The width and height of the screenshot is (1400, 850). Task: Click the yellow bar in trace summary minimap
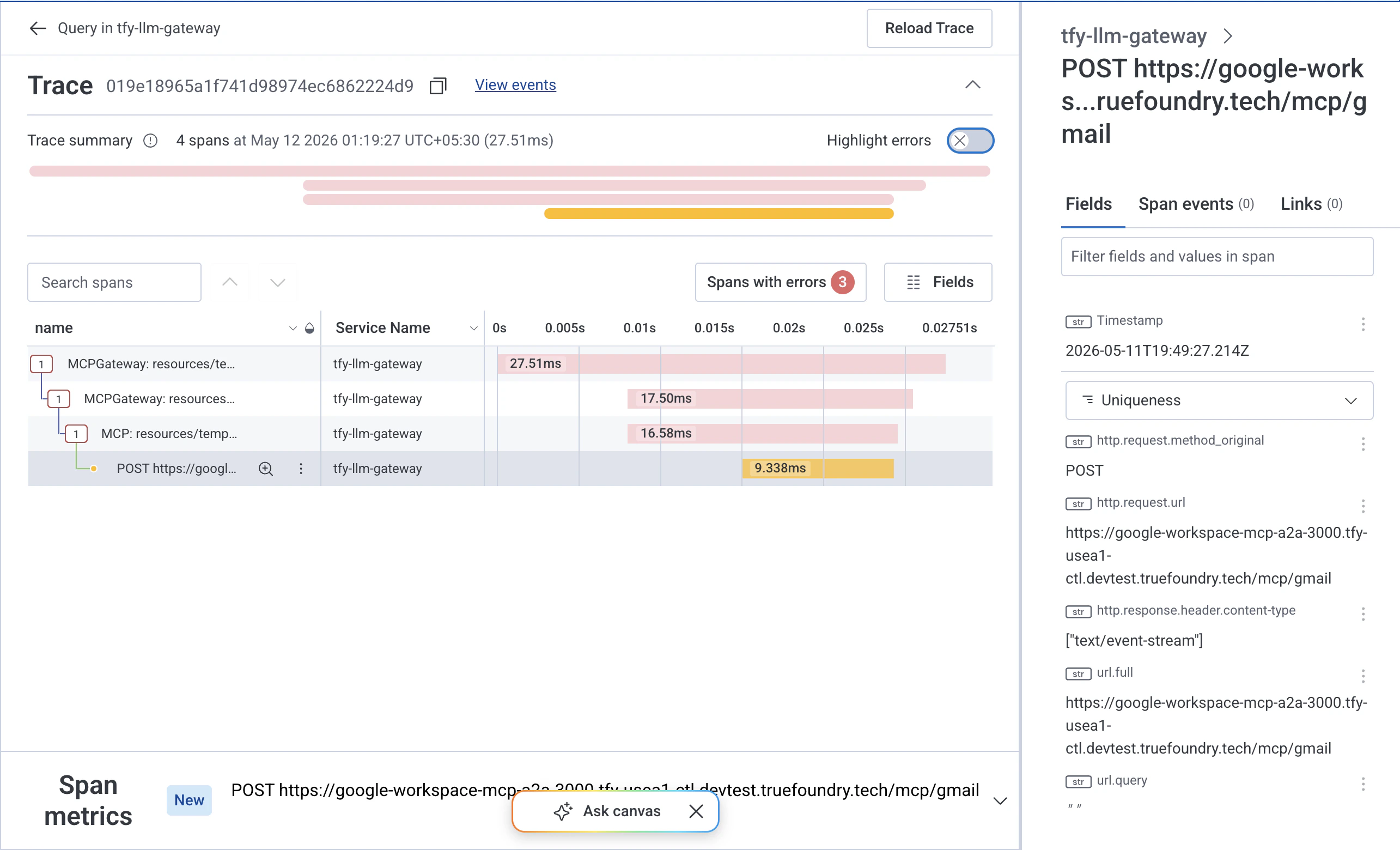[x=719, y=214]
